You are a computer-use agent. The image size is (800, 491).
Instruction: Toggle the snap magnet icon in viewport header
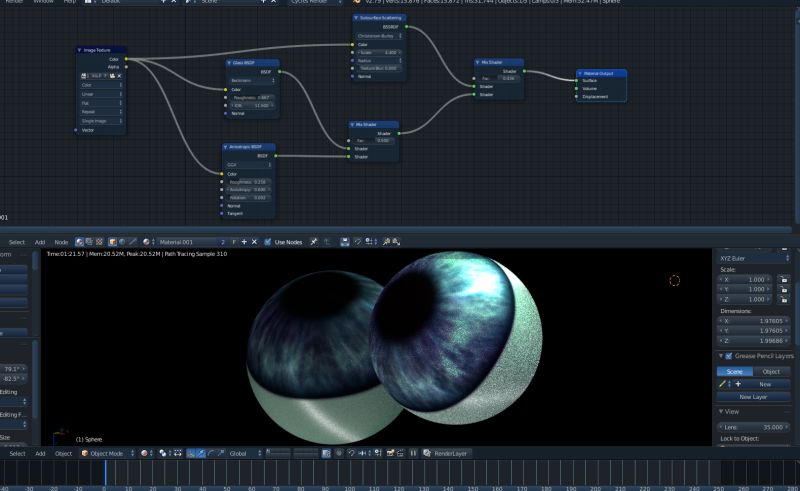[x=352, y=453]
